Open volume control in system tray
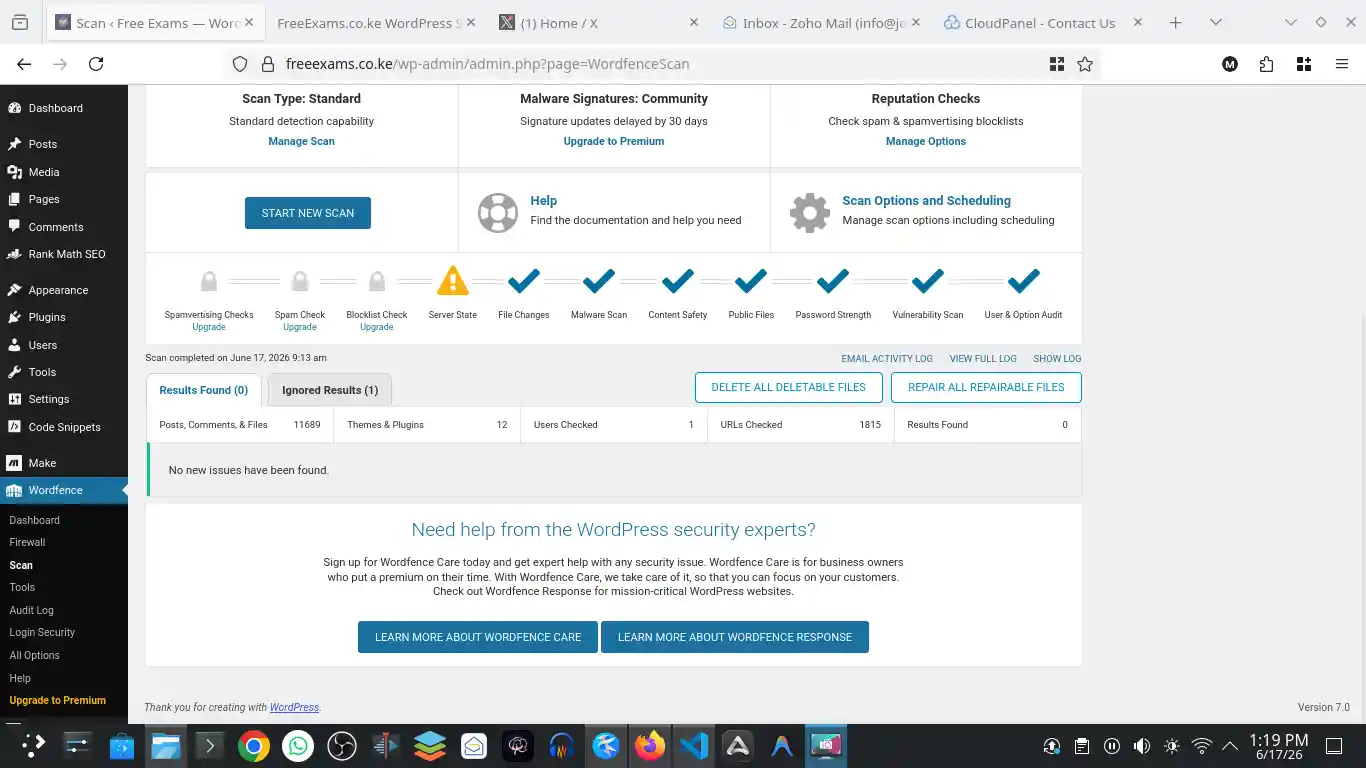1366x768 pixels. tap(1141, 746)
